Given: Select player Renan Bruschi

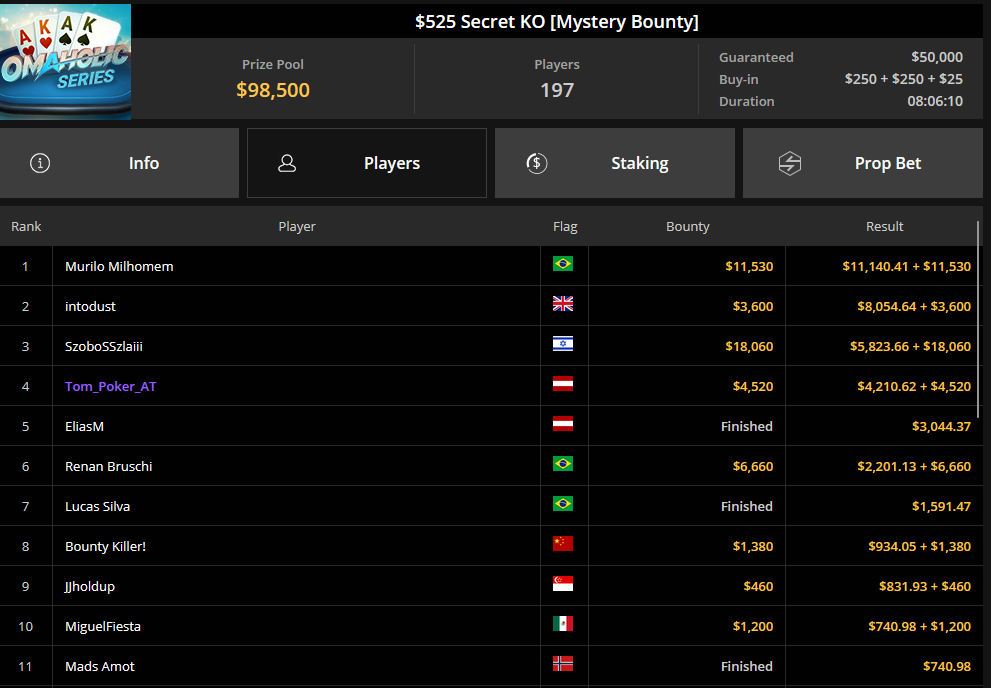Looking at the screenshot, I should [x=109, y=466].
